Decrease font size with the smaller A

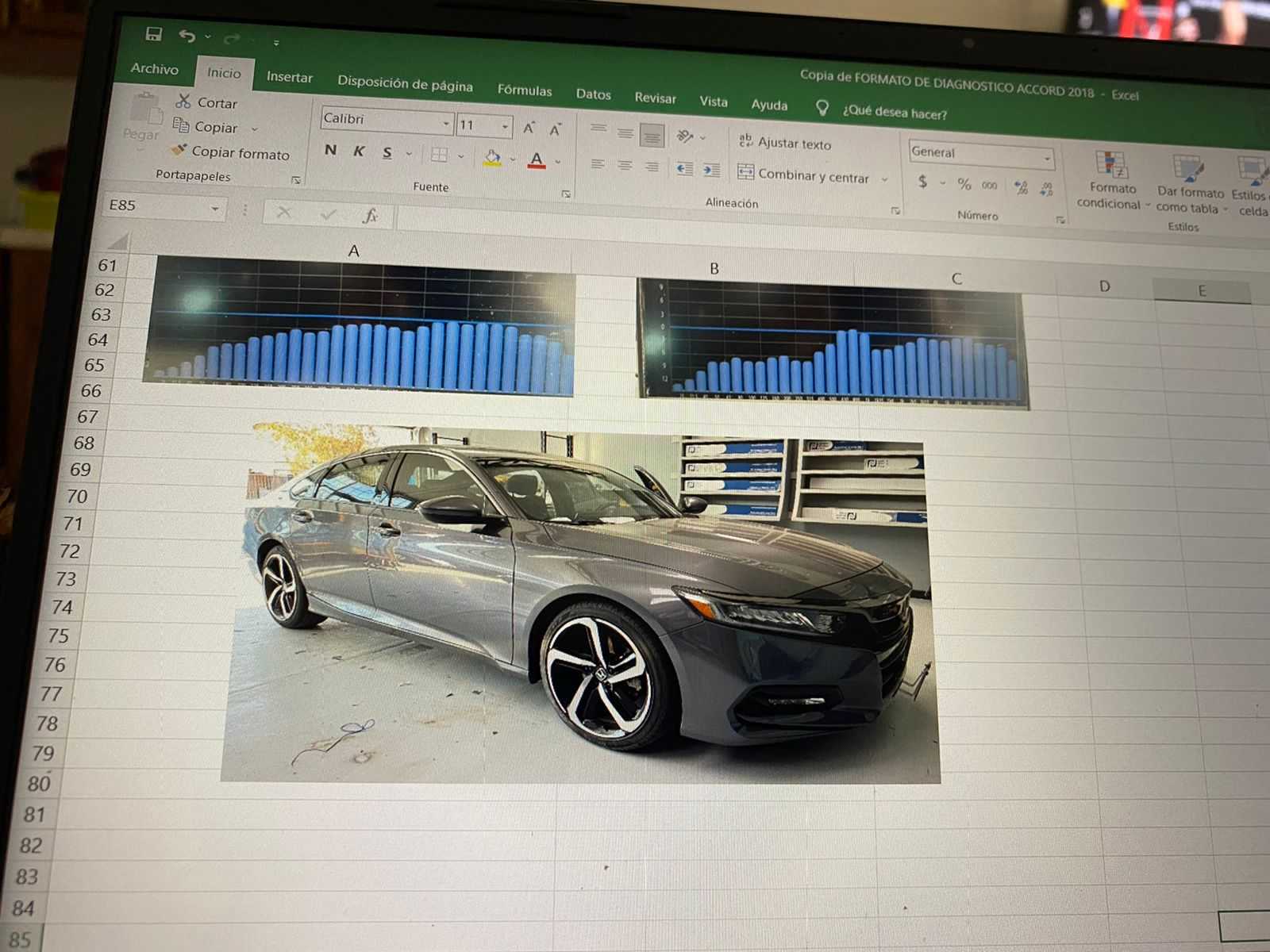pyautogui.click(x=556, y=129)
